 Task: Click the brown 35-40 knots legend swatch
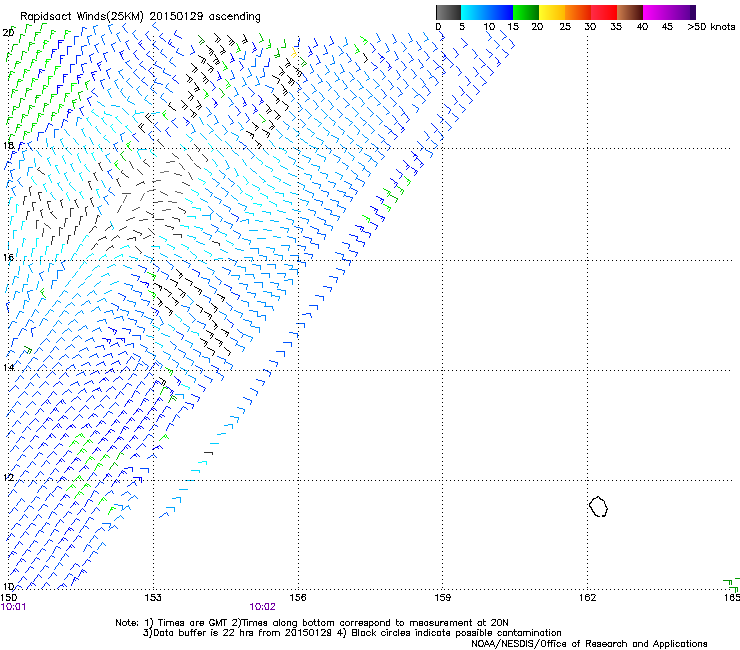(x=630, y=12)
